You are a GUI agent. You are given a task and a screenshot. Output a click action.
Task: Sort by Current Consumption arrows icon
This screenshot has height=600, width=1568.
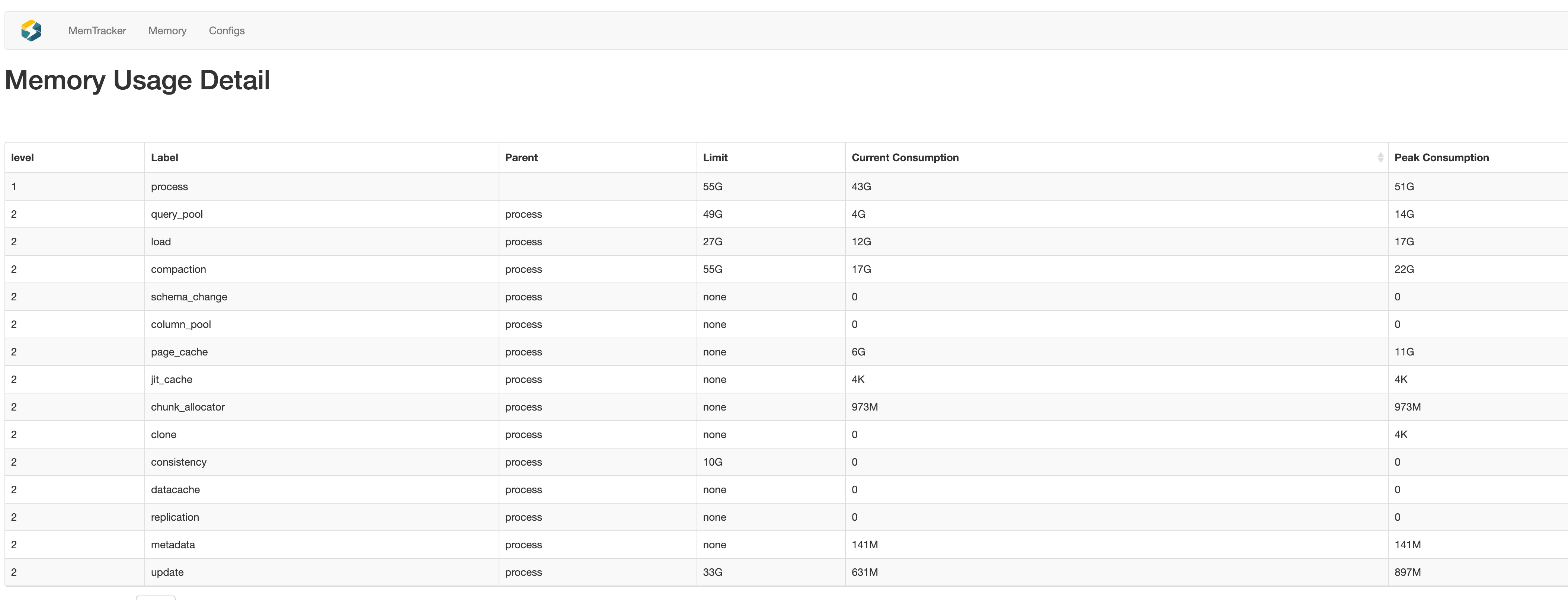[1380, 158]
